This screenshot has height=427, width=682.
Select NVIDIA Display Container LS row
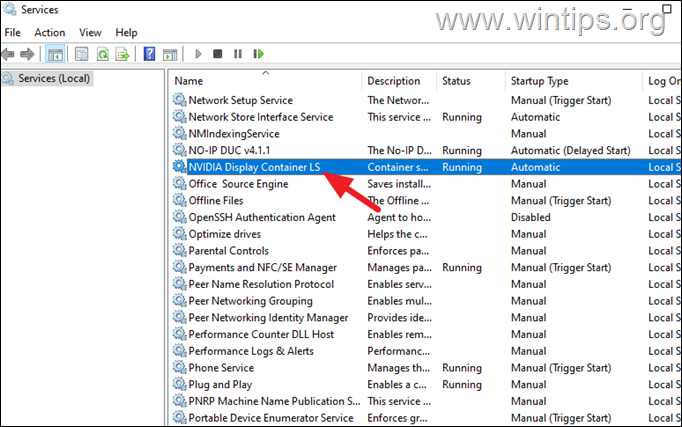pos(427,167)
